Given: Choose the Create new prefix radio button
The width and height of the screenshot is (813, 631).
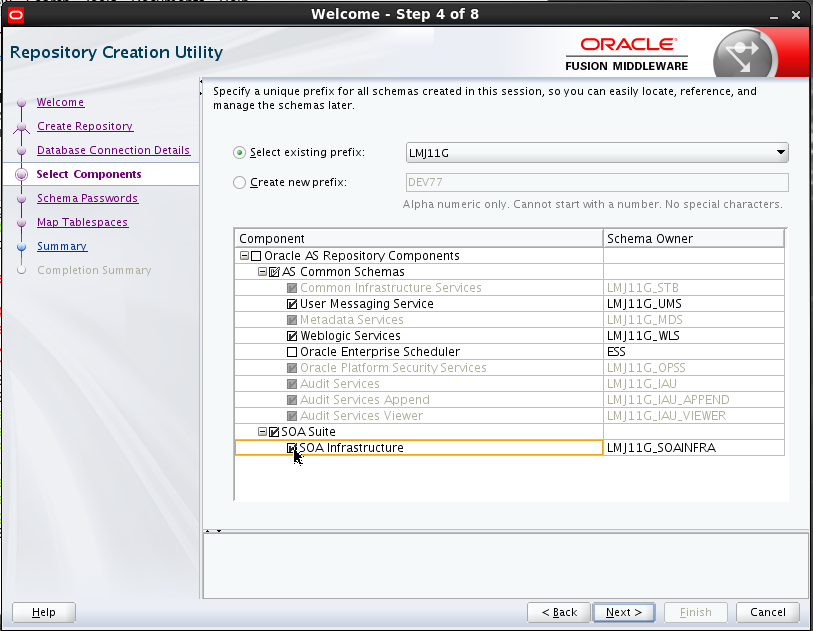Looking at the screenshot, I should (x=239, y=183).
